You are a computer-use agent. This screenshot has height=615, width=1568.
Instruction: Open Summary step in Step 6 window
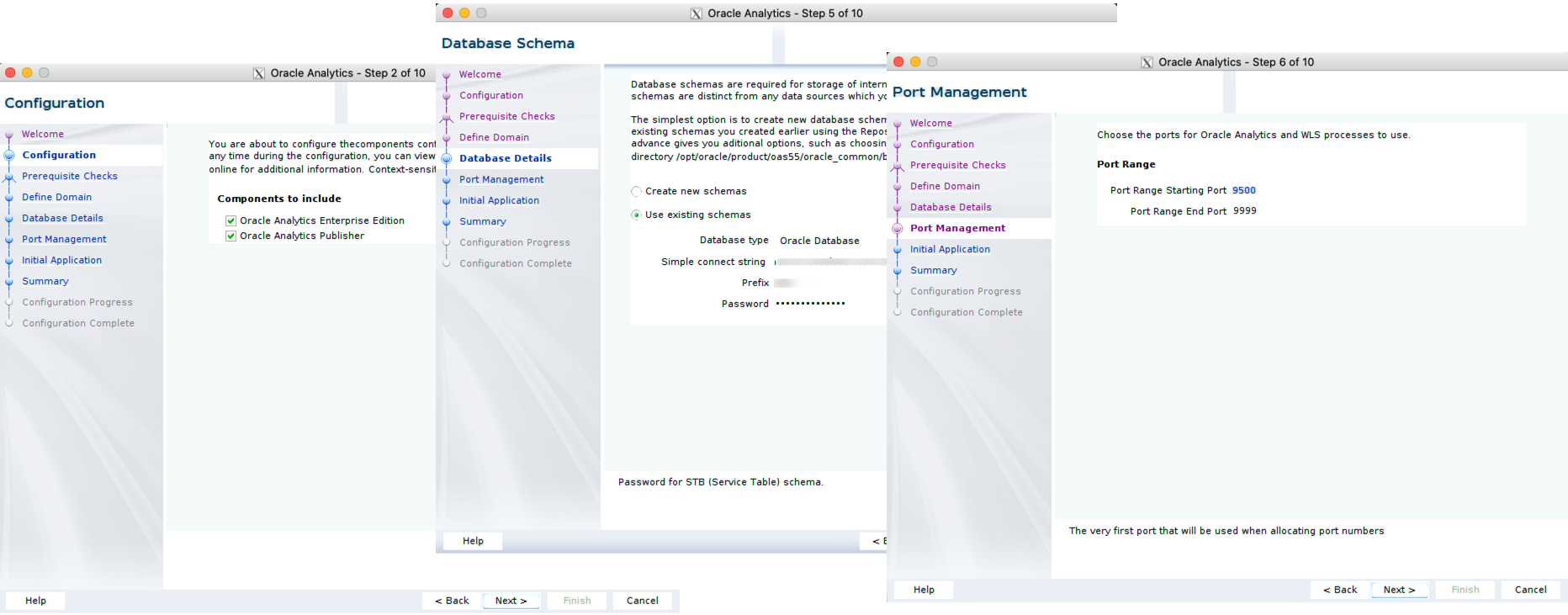tap(934, 270)
